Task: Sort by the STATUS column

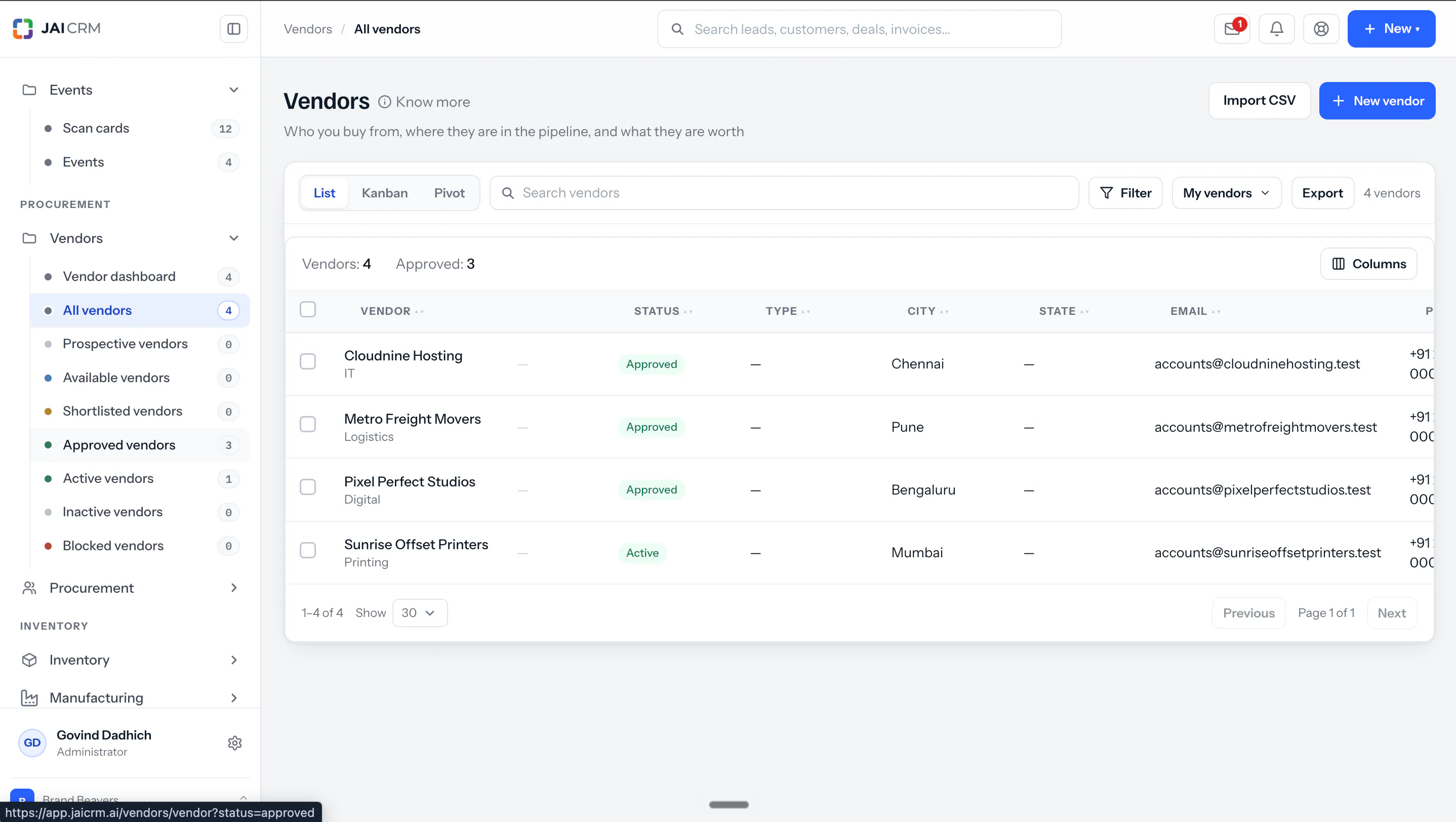Action: pyautogui.click(x=663, y=311)
